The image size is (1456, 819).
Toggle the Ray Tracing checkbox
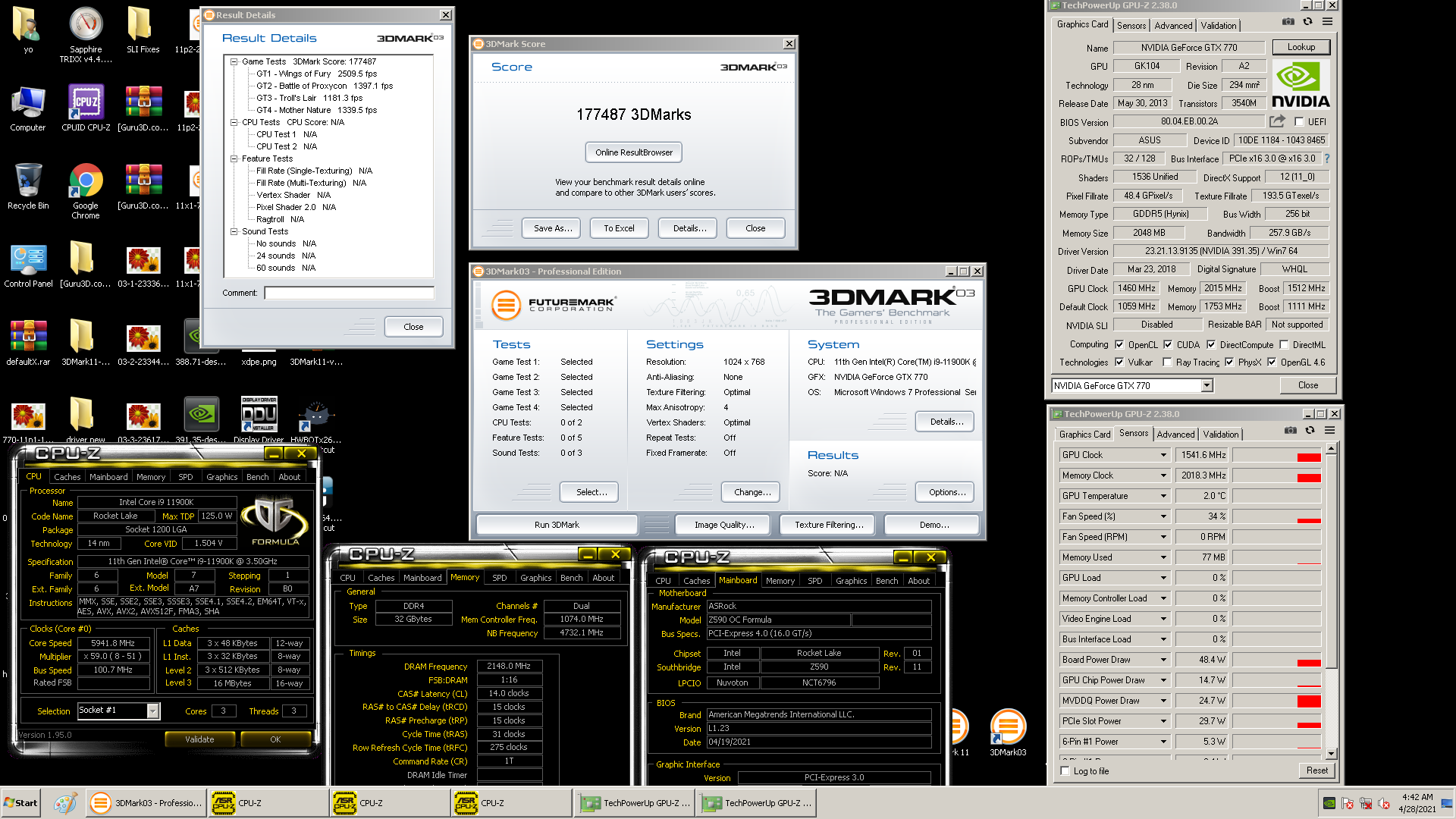click(x=1167, y=362)
